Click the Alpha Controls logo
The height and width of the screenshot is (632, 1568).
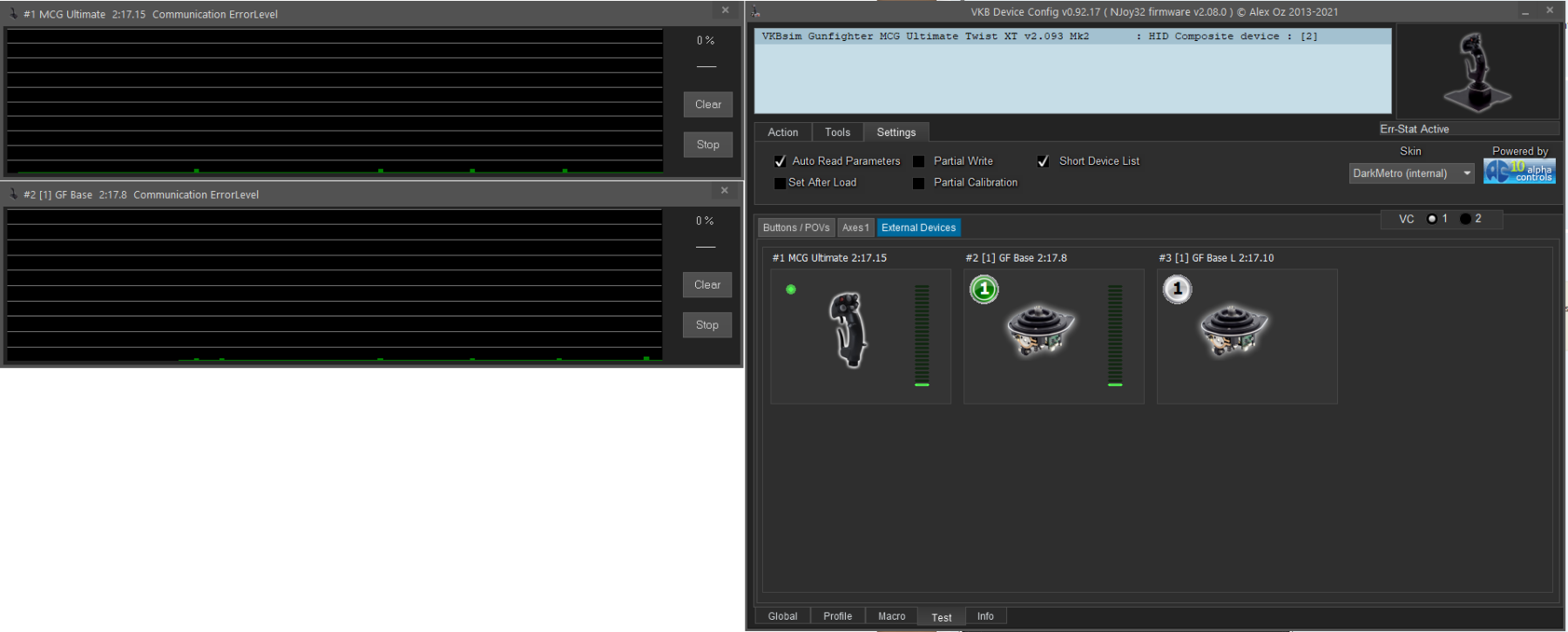click(x=1519, y=172)
